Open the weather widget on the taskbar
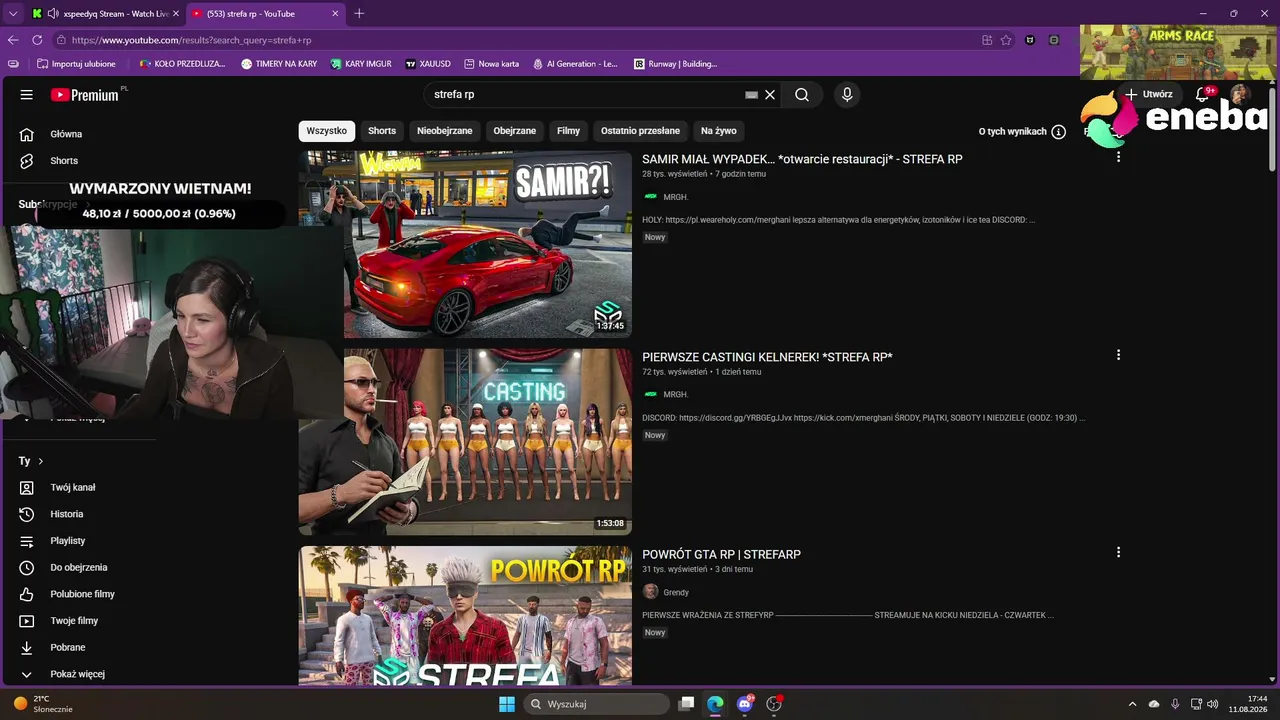The width and height of the screenshot is (1280, 720). tap(42, 704)
